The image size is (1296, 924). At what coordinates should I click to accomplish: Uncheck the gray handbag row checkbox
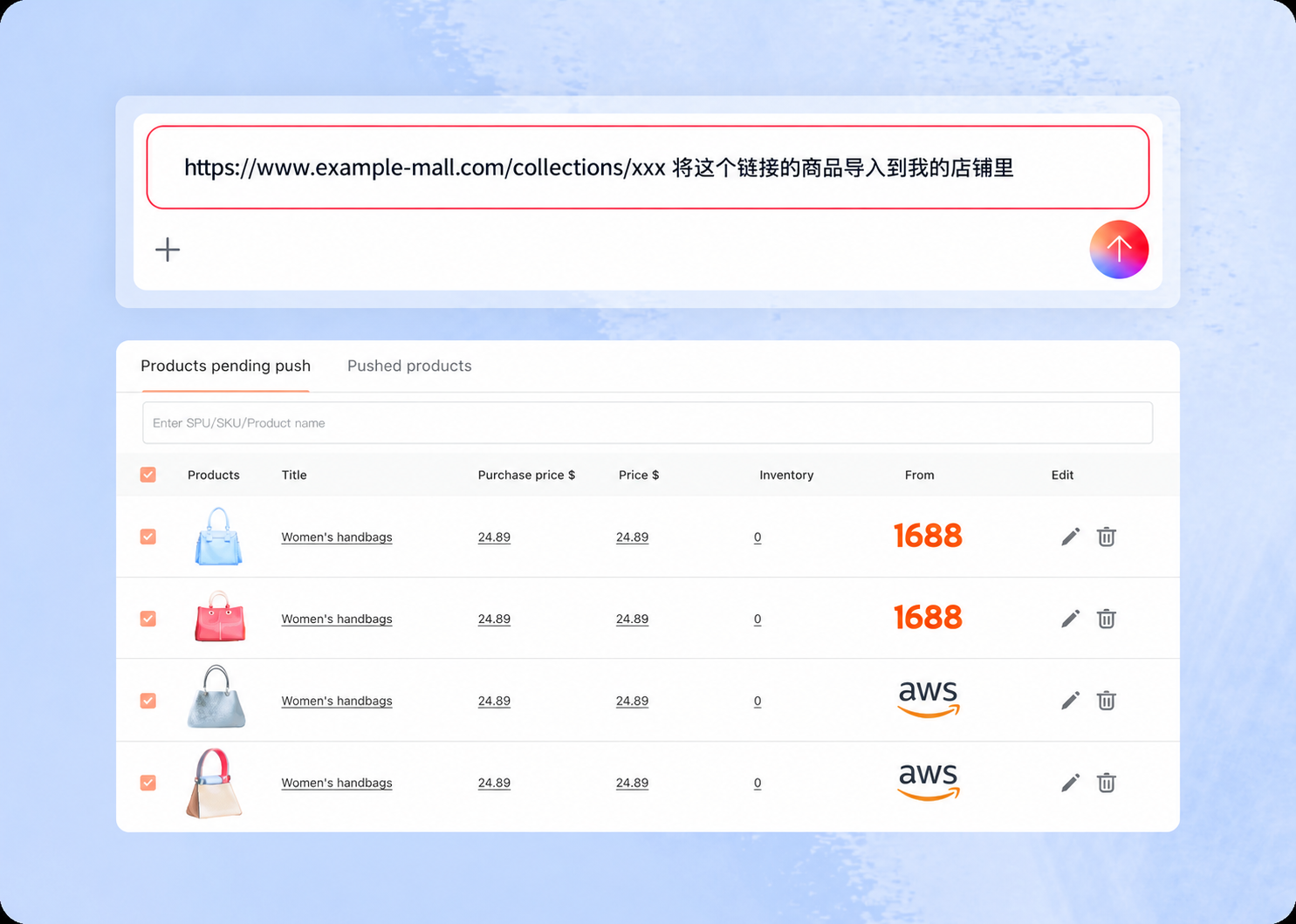(148, 701)
